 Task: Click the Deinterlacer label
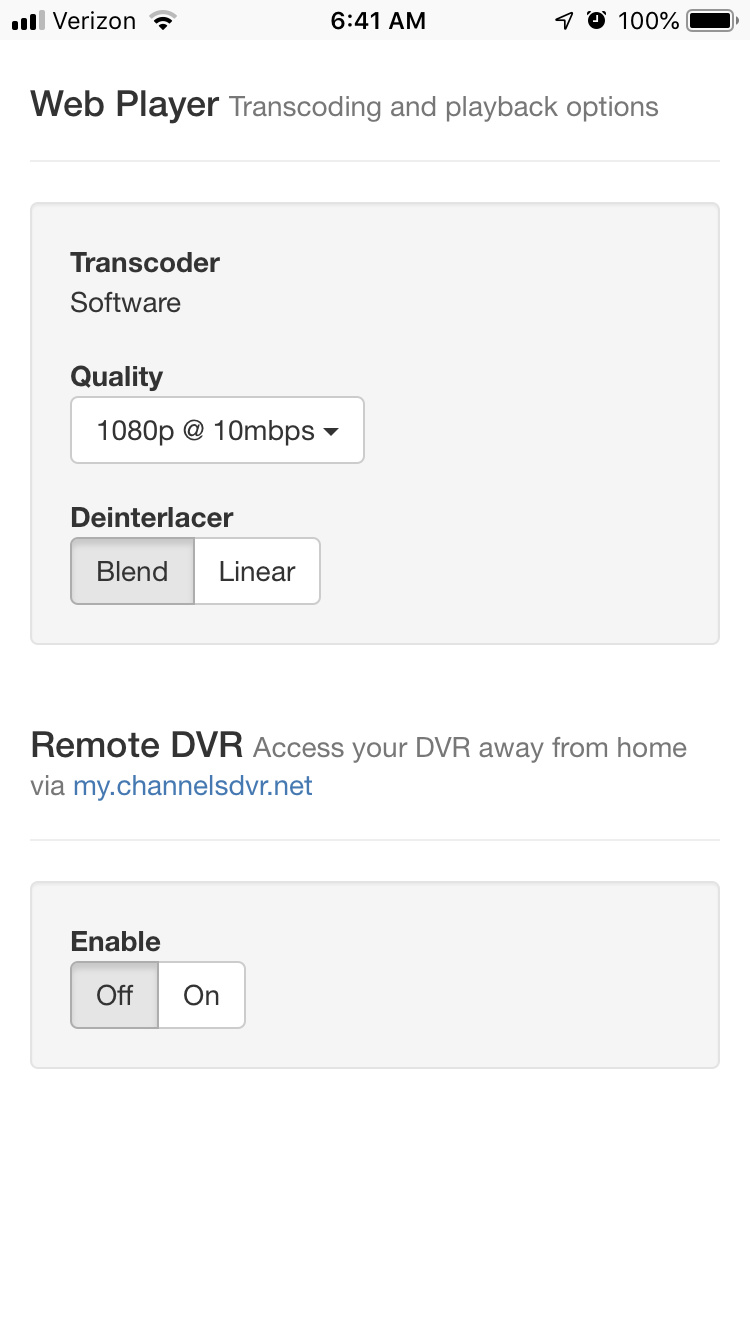tap(152, 518)
